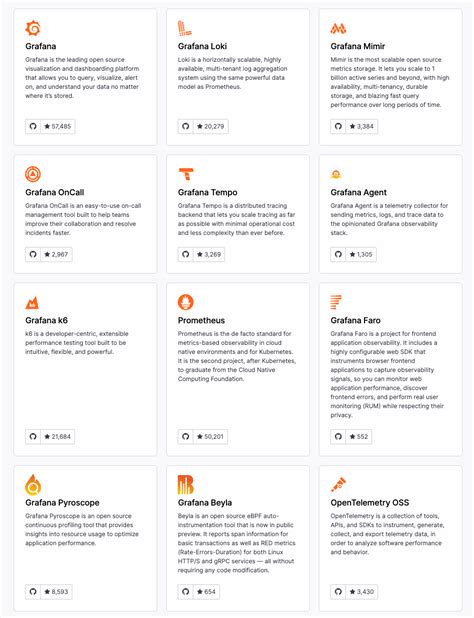Click the Grafana Mimir logo icon
Viewport: 474px width, 618px height.
[338, 28]
